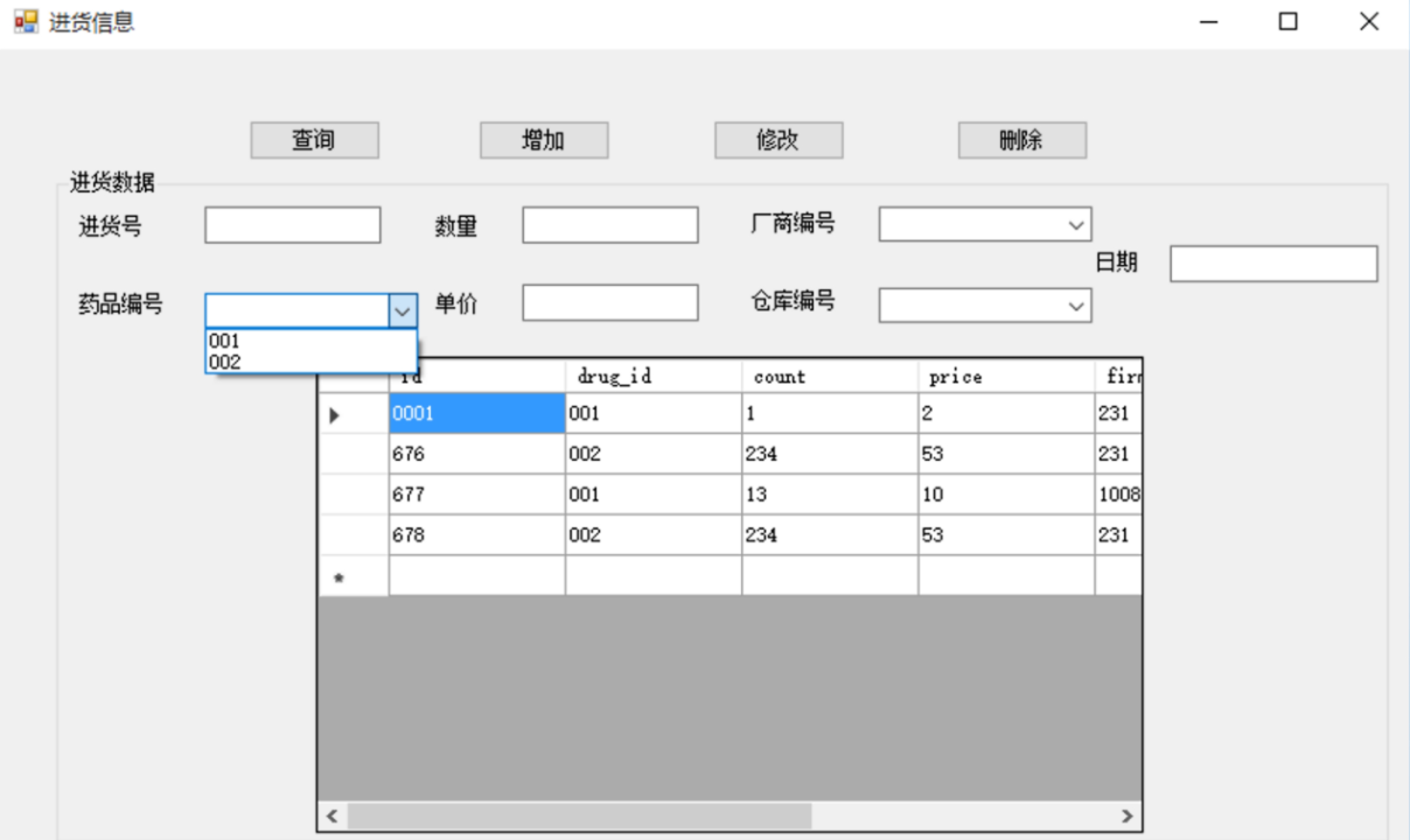Focus the 进货号 text field
1410x840 pixels.
[292, 225]
